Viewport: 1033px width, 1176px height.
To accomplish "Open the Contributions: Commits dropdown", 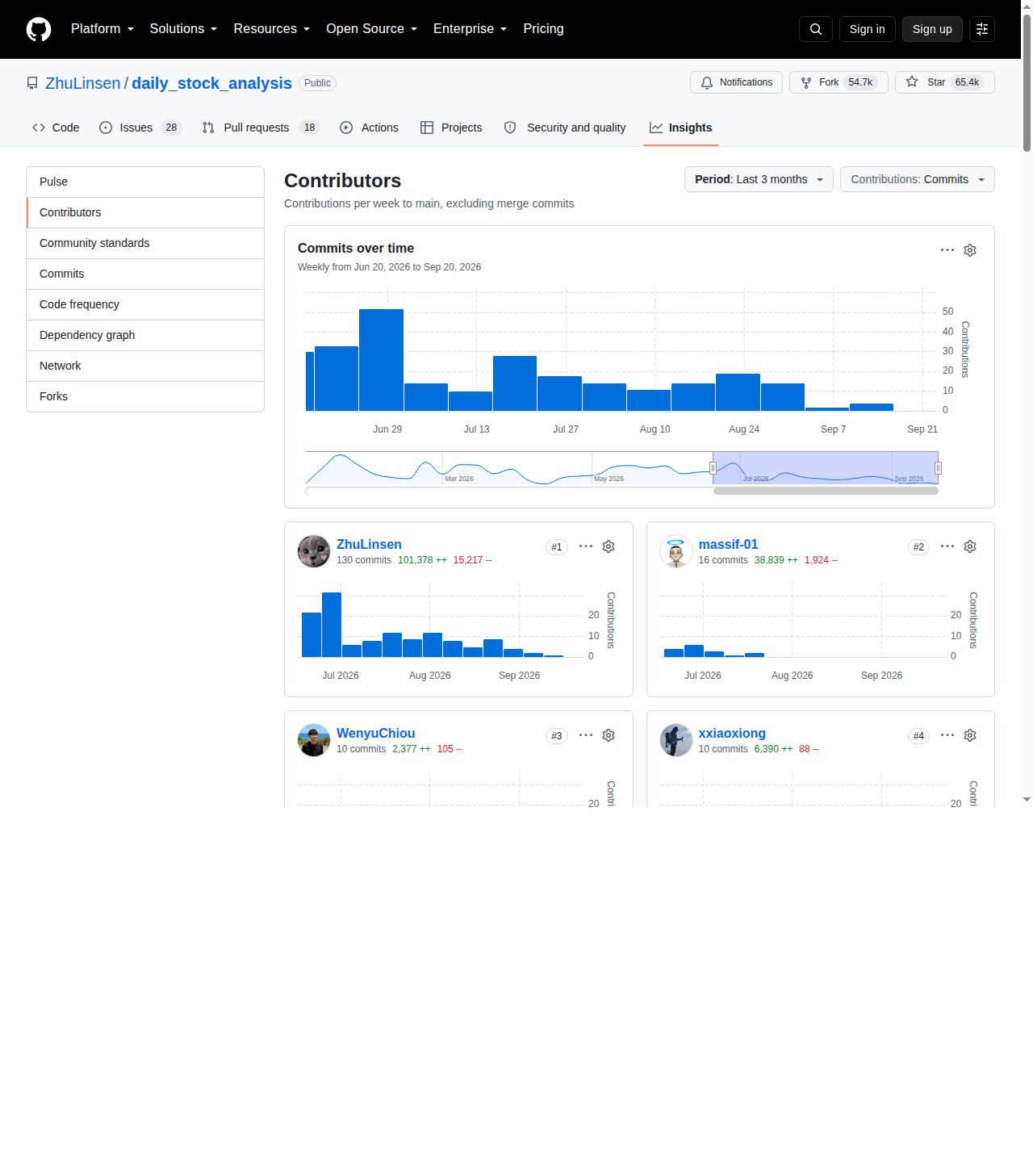I will click(x=918, y=179).
